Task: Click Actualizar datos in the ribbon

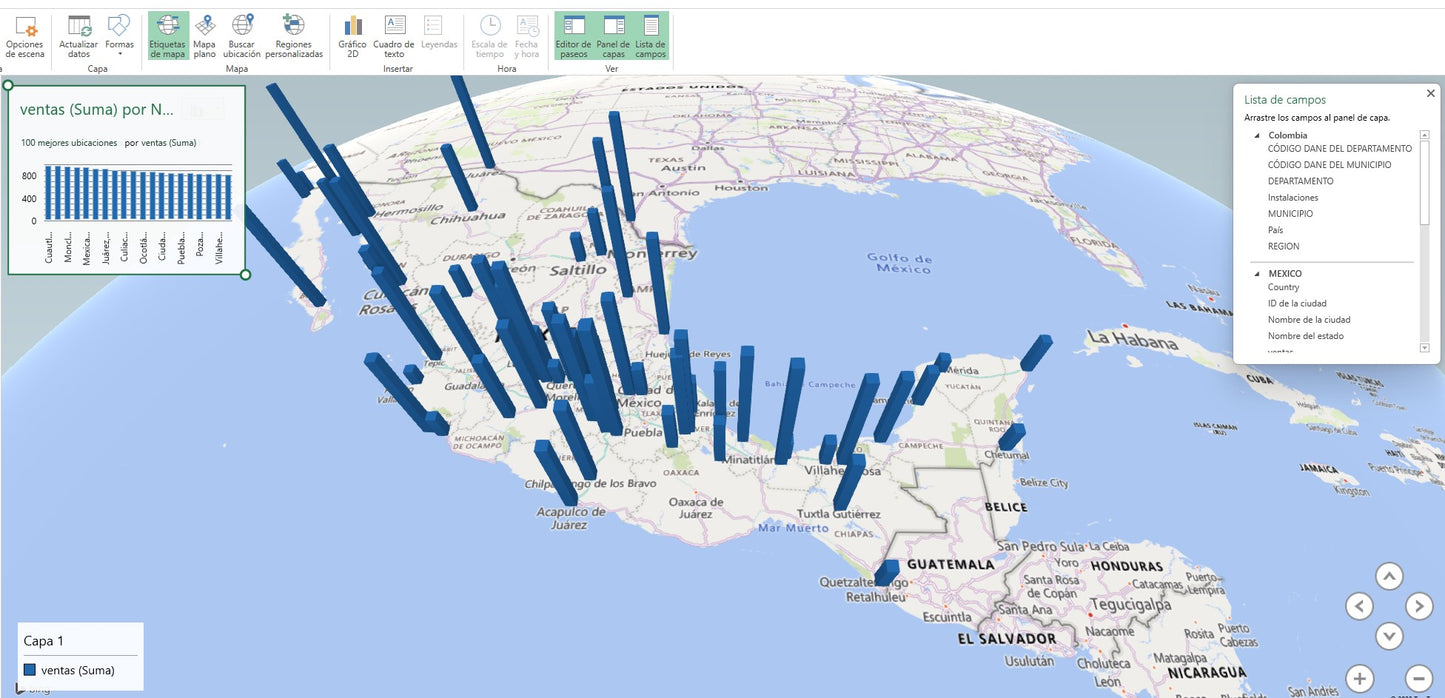Action: pyautogui.click(x=78, y=37)
